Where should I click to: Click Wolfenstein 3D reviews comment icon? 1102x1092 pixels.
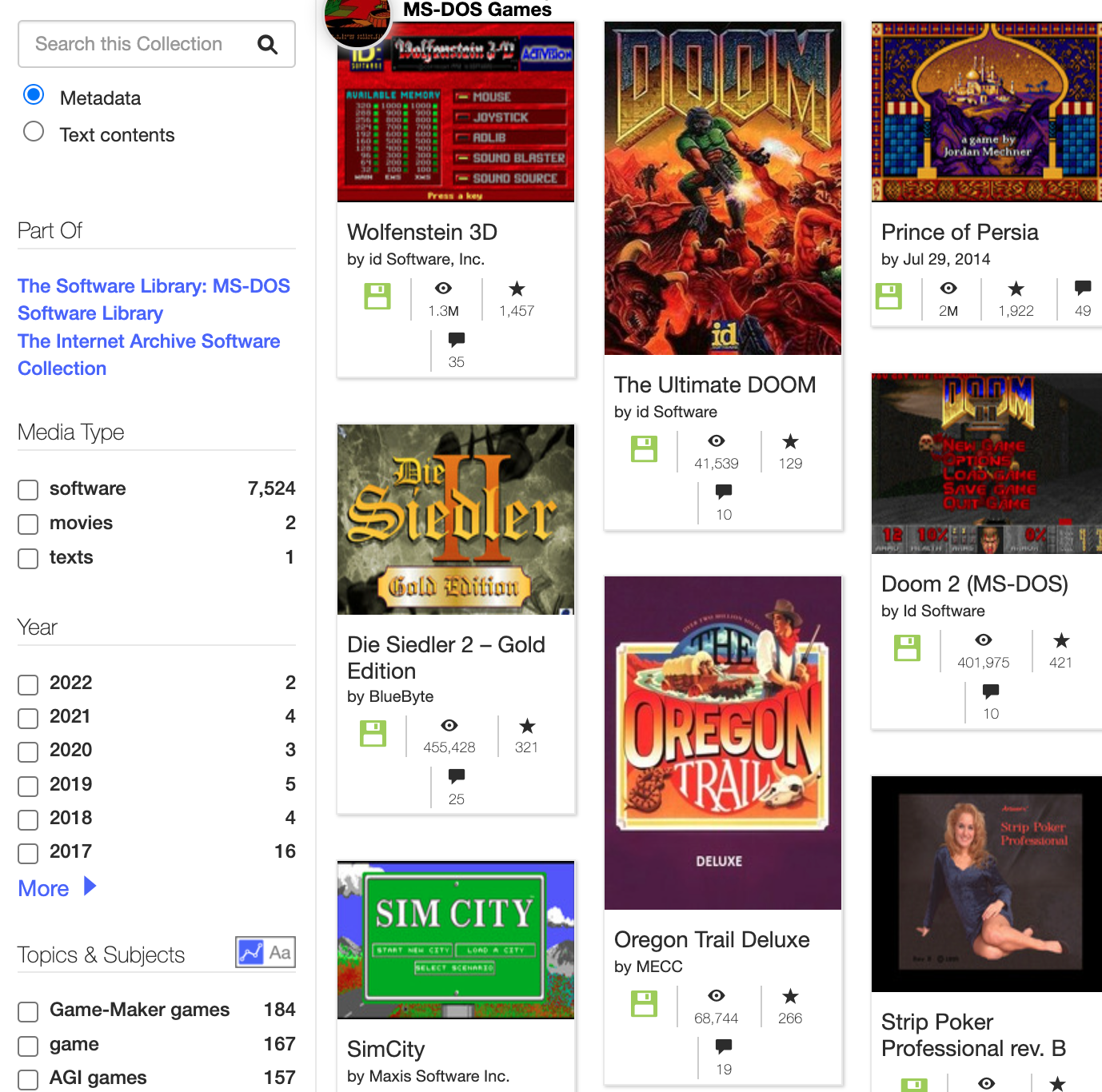pyautogui.click(x=457, y=339)
